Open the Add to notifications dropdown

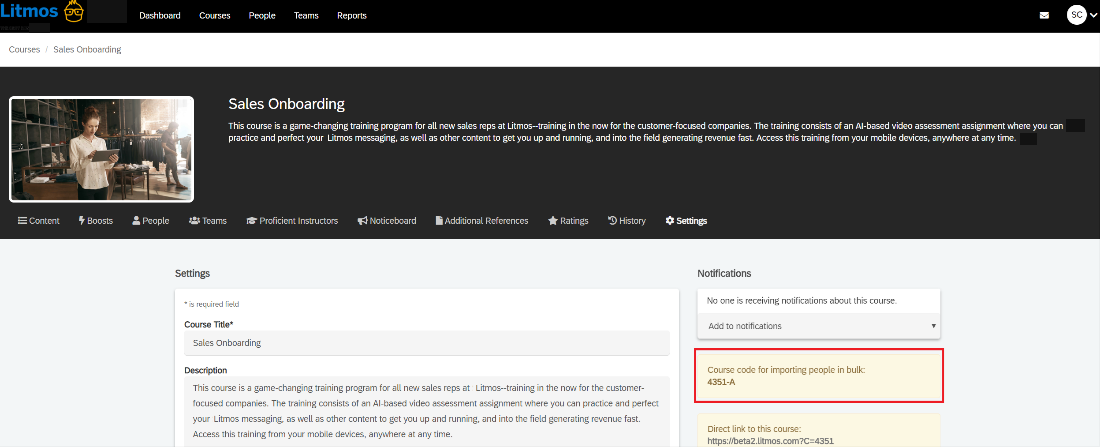tap(819, 326)
